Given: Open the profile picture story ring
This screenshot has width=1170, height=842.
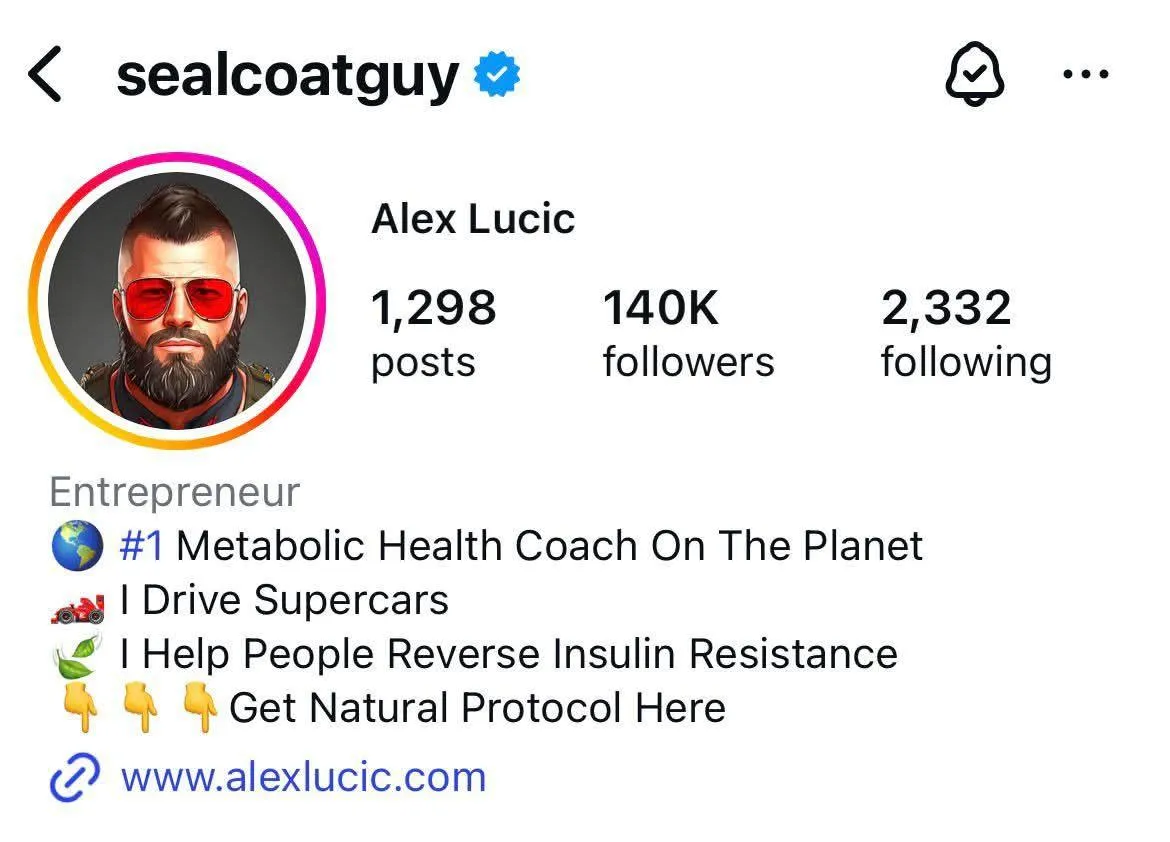Looking at the screenshot, I should coord(178,301).
